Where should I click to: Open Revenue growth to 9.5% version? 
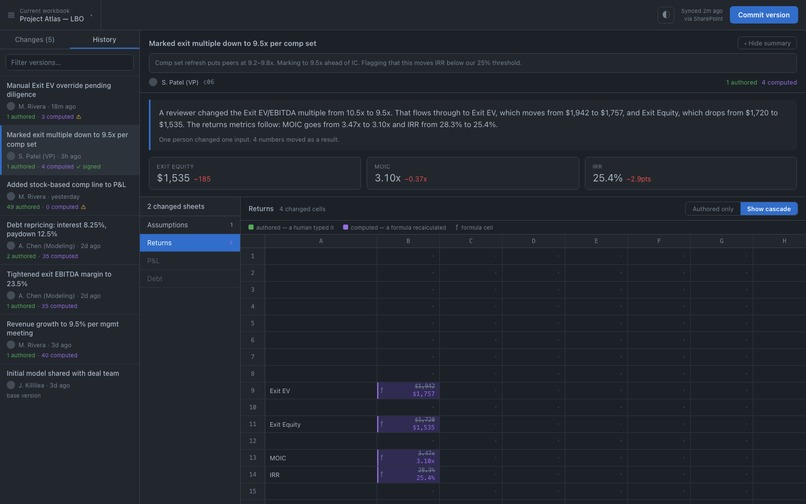tap(69, 339)
